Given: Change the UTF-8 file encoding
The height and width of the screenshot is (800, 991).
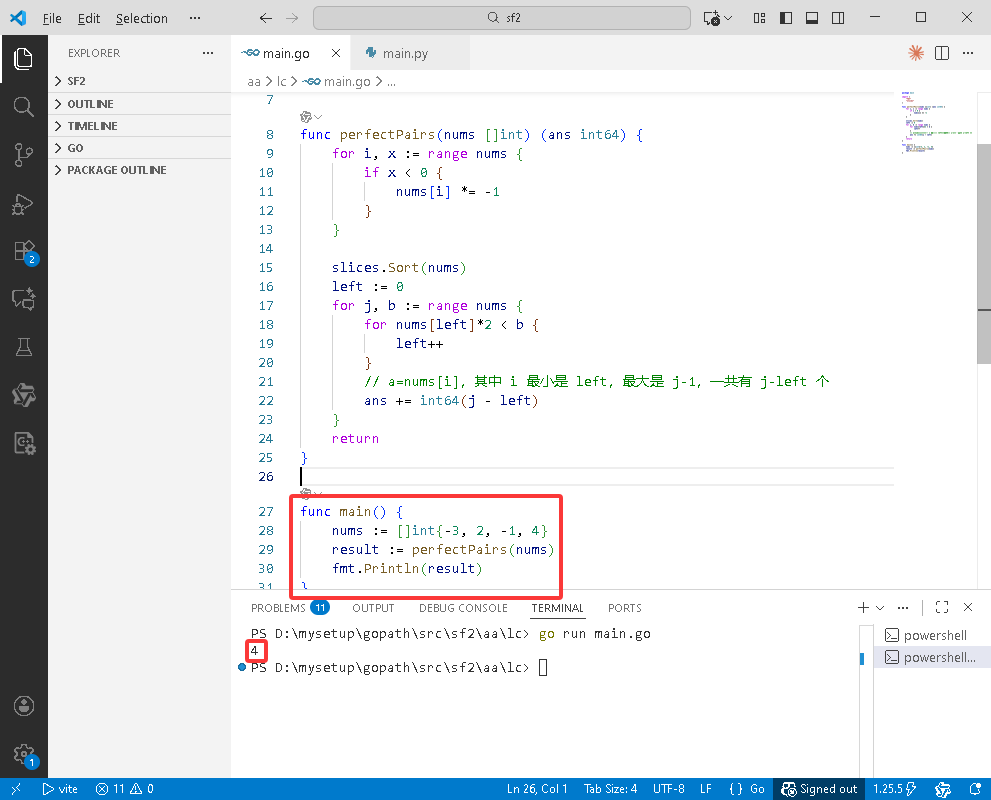Looking at the screenshot, I should [x=669, y=789].
